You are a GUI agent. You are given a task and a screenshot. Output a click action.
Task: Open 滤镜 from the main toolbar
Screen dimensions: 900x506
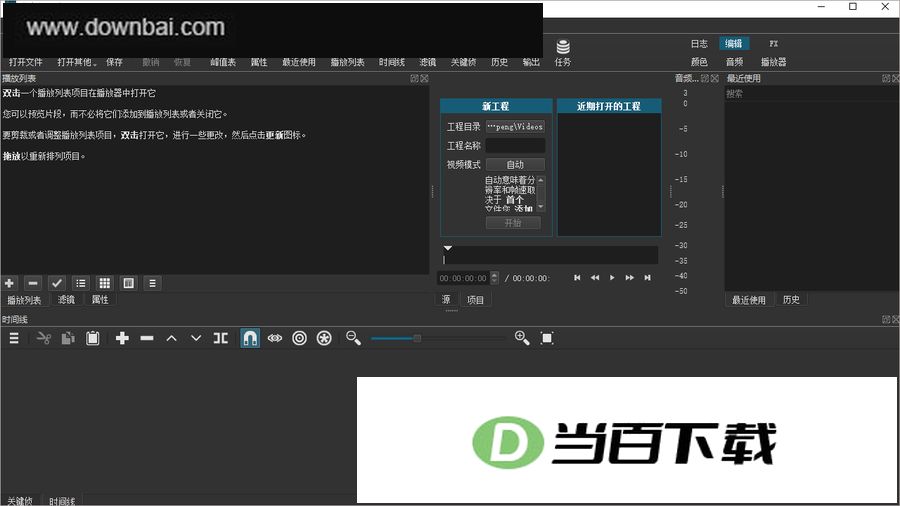point(428,62)
